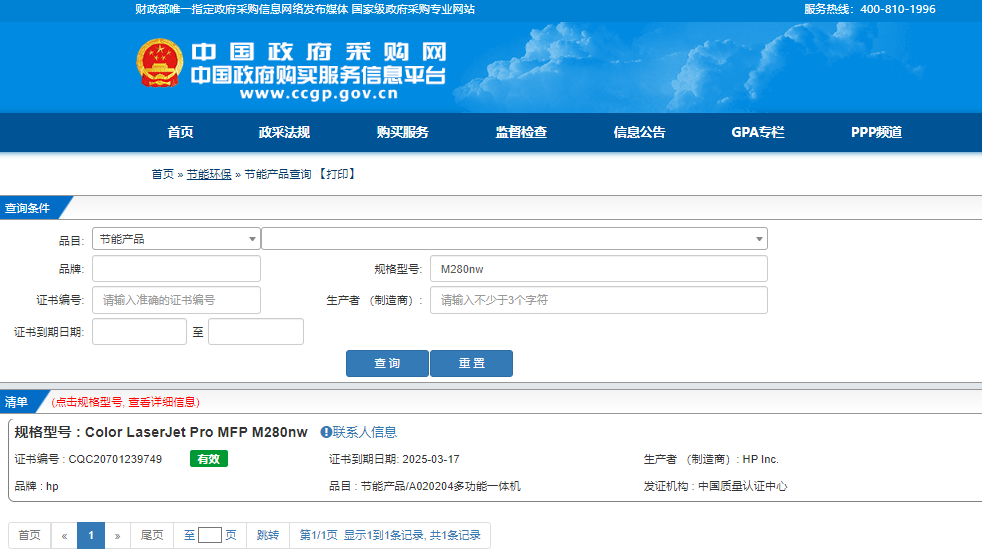982x552 pixels.
Task: Focus the 规格型号 field containing M280nw
Action: pos(599,269)
